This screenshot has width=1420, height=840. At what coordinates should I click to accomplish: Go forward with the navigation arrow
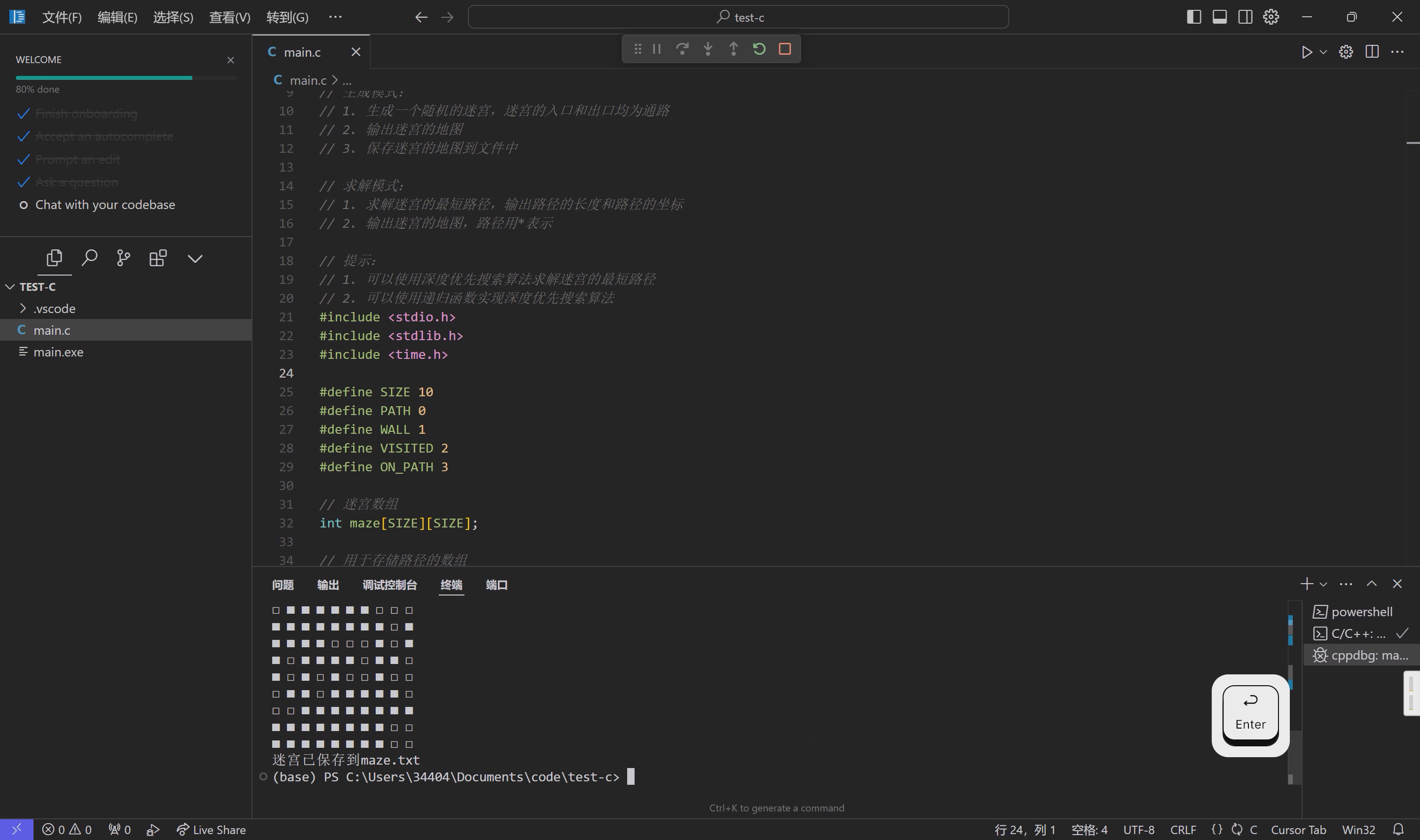[447, 17]
